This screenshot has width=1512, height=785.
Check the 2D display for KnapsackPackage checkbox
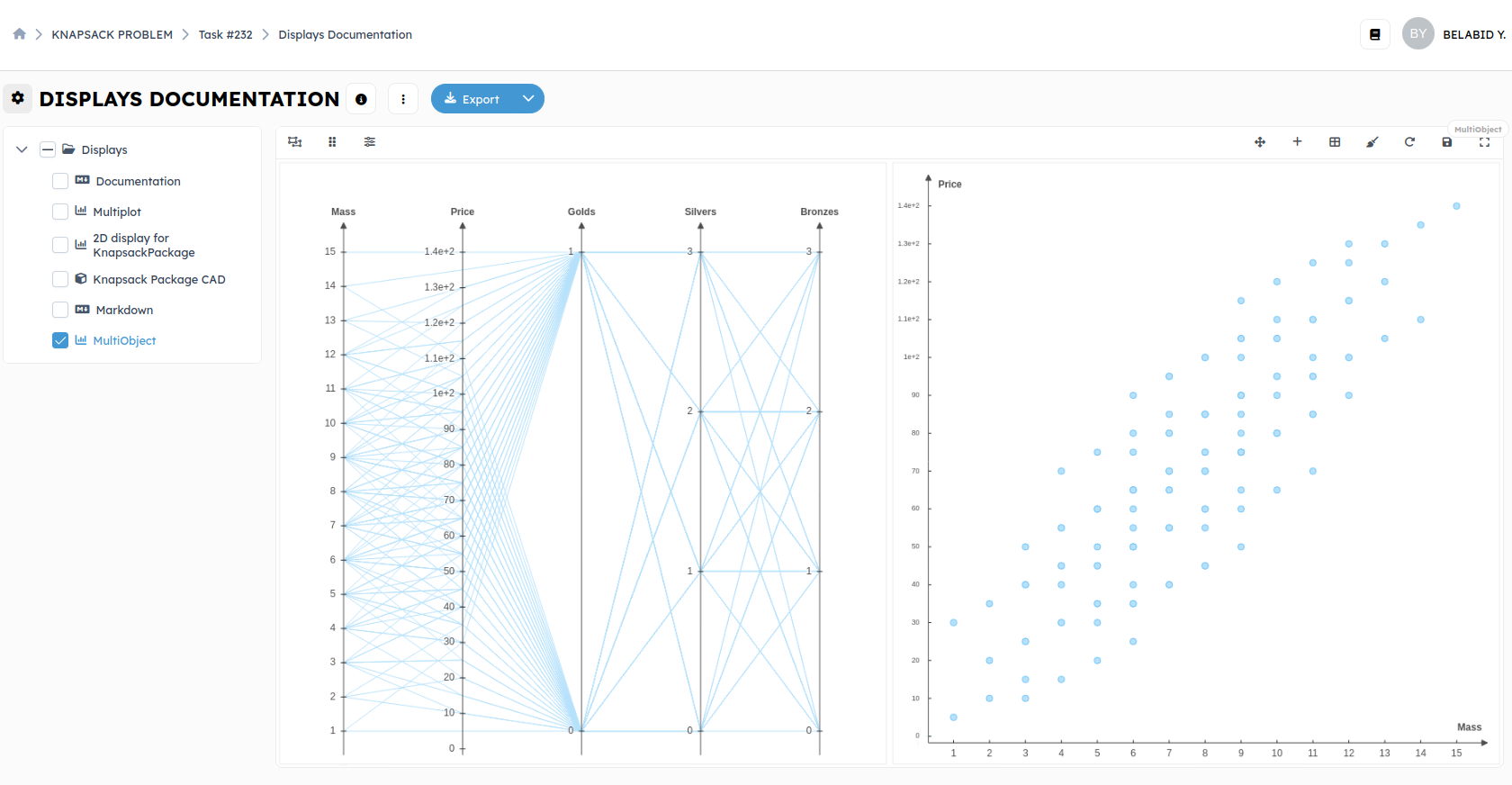(60, 245)
